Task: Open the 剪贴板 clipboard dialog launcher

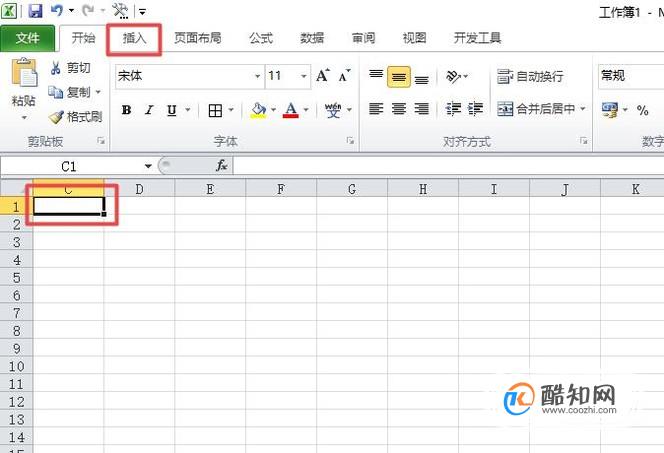Action: tap(101, 141)
